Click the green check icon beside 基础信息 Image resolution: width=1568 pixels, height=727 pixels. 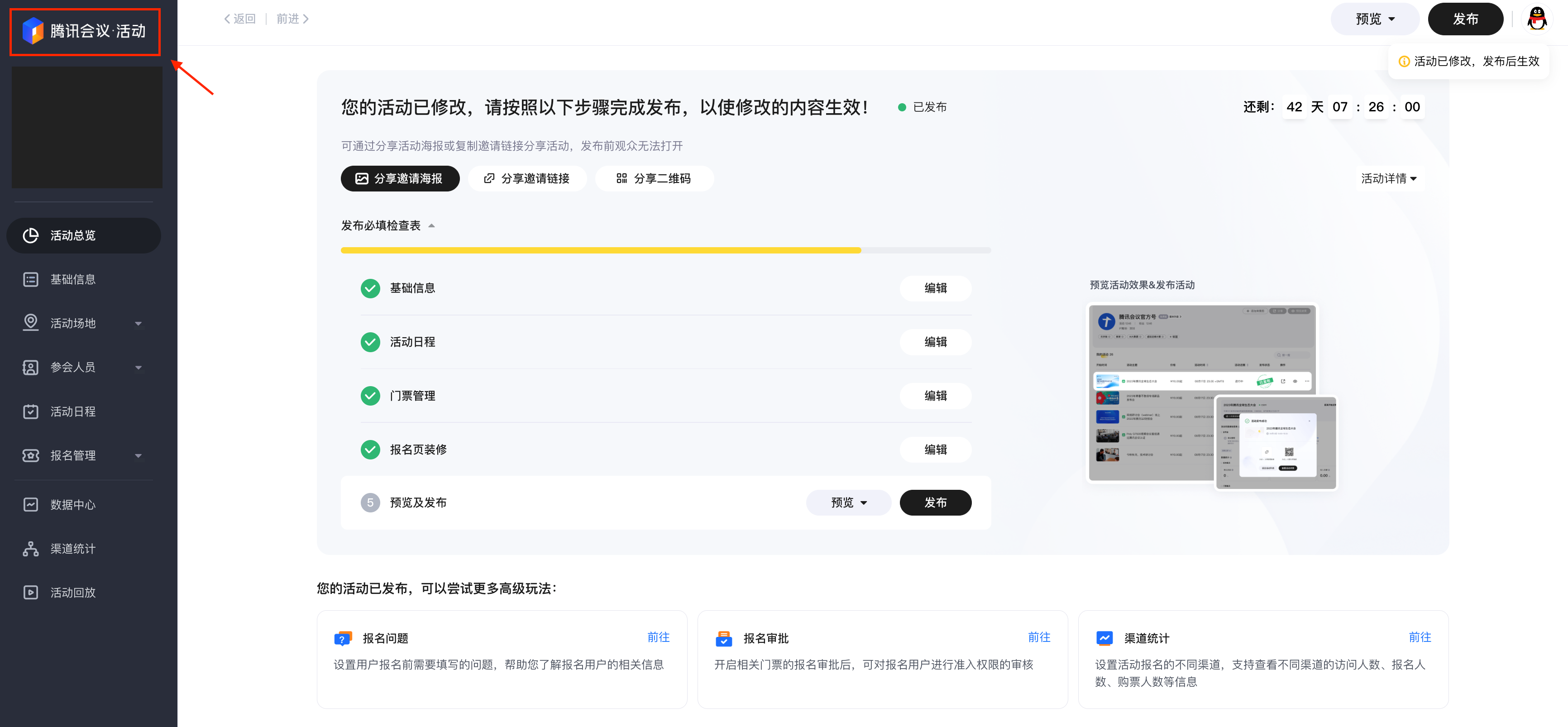pyautogui.click(x=370, y=288)
